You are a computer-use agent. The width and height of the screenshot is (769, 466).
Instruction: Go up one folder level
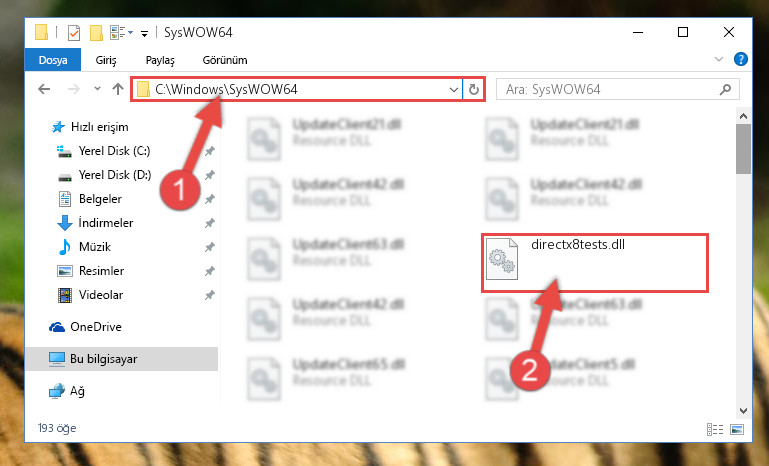118,89
